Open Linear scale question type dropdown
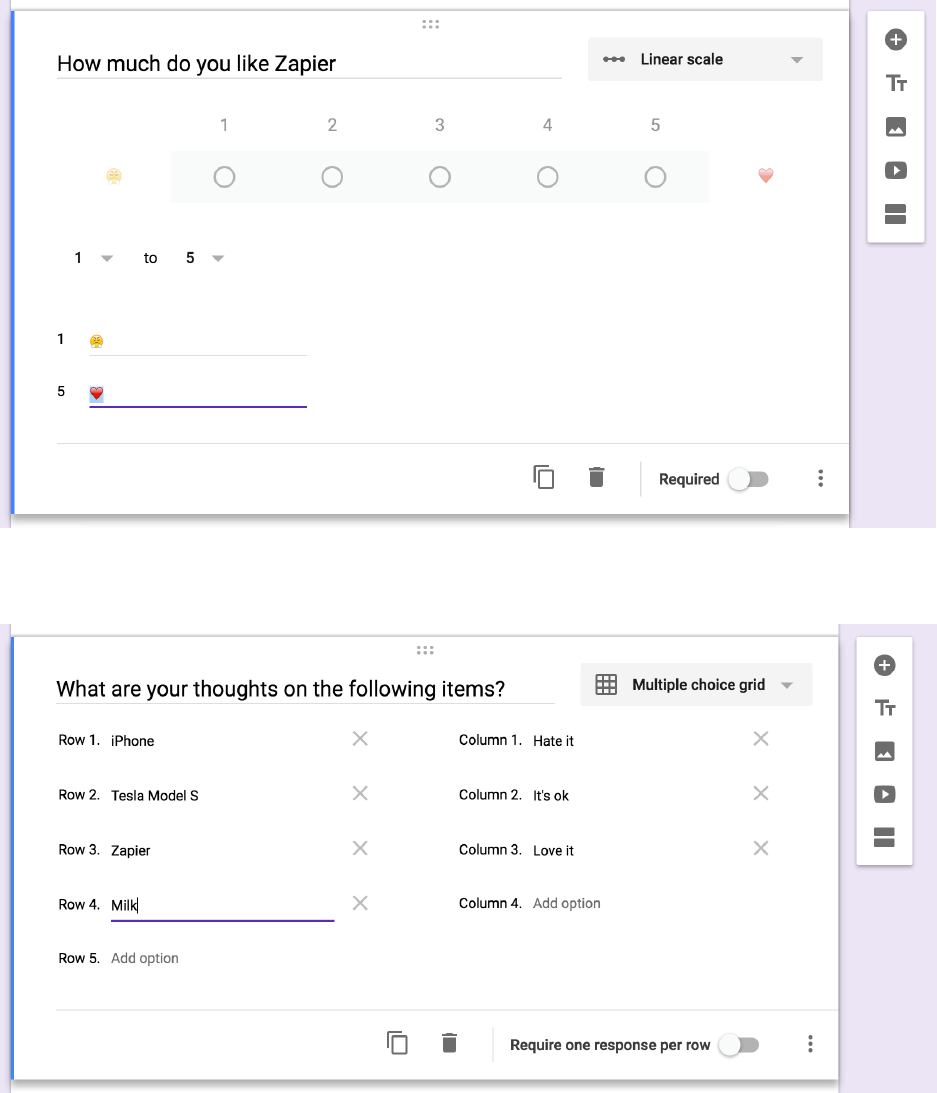The height and width of the screenshot is (1093, 937). [x=705, y=60]
